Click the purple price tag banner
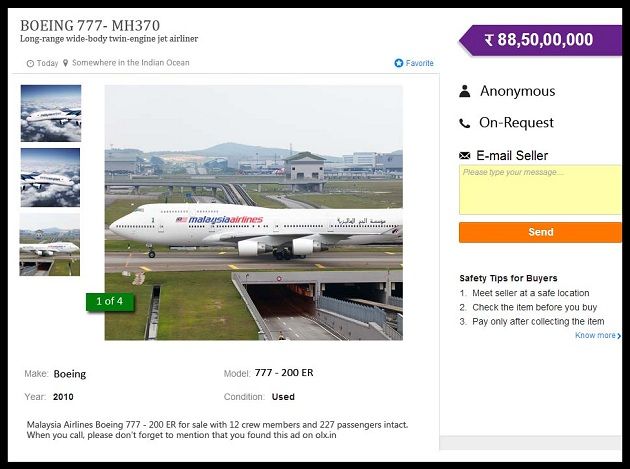630x469 pixels. tap(540, 40)
